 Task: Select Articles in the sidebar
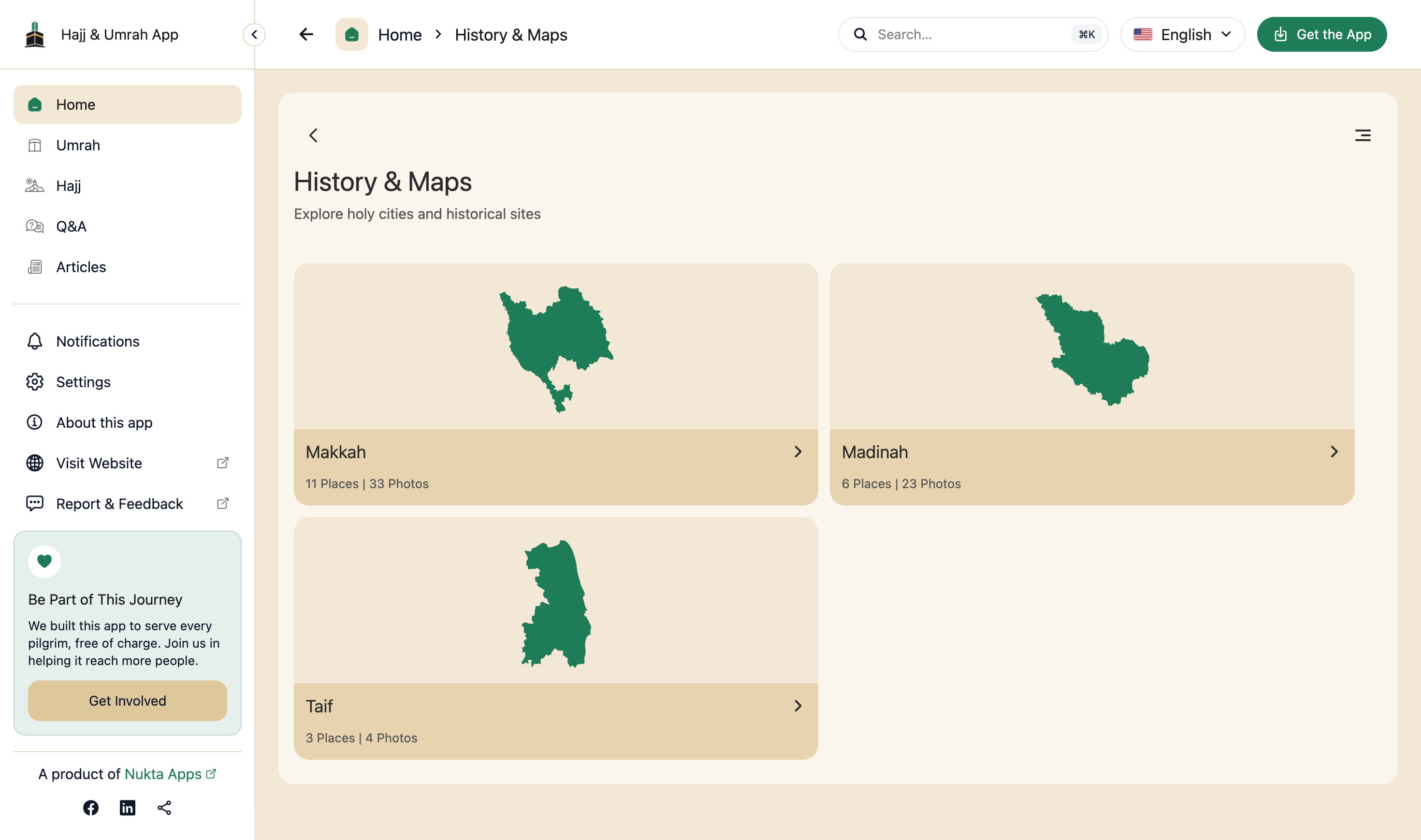point(127,267)
